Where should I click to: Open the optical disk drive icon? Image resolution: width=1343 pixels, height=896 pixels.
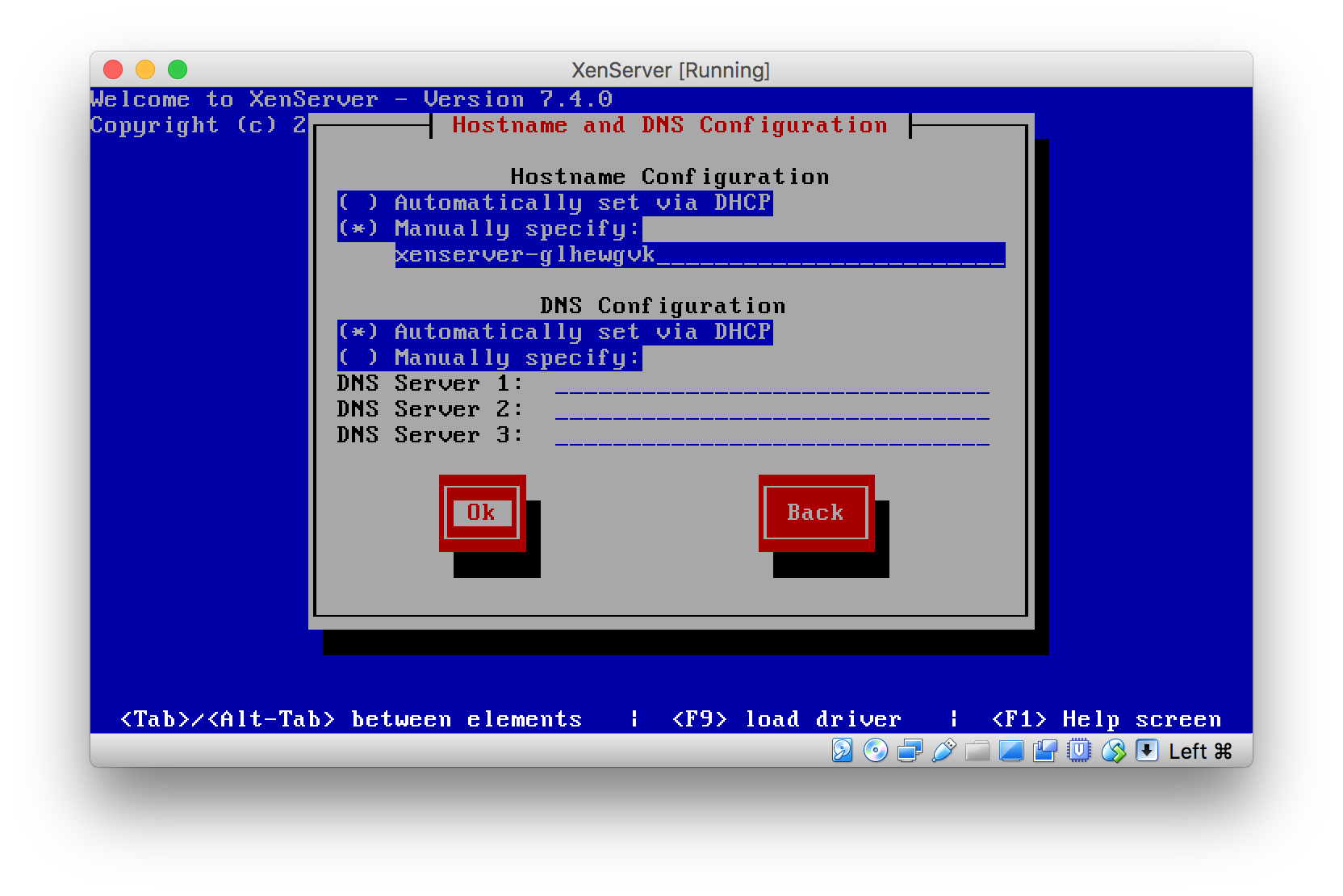click(876, 751)
